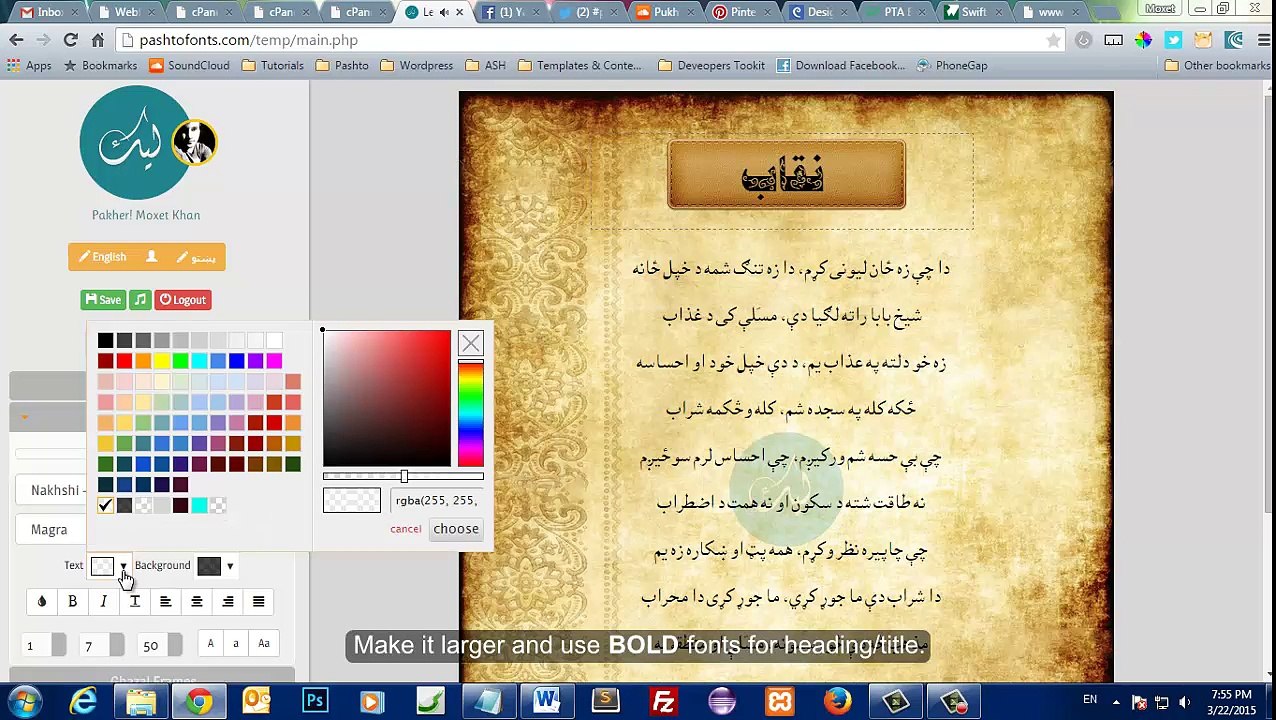Image resolution: width=1276 pixels, height=720 pixels.
Task: Open Microsoft Word from the taskbar
Action: (547, 701)
